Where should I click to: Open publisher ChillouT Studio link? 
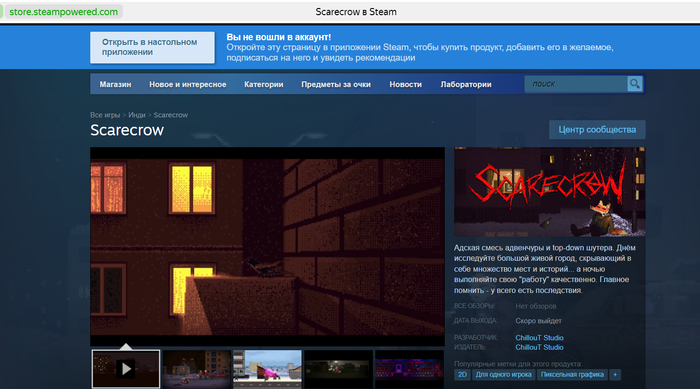point(539,347)
